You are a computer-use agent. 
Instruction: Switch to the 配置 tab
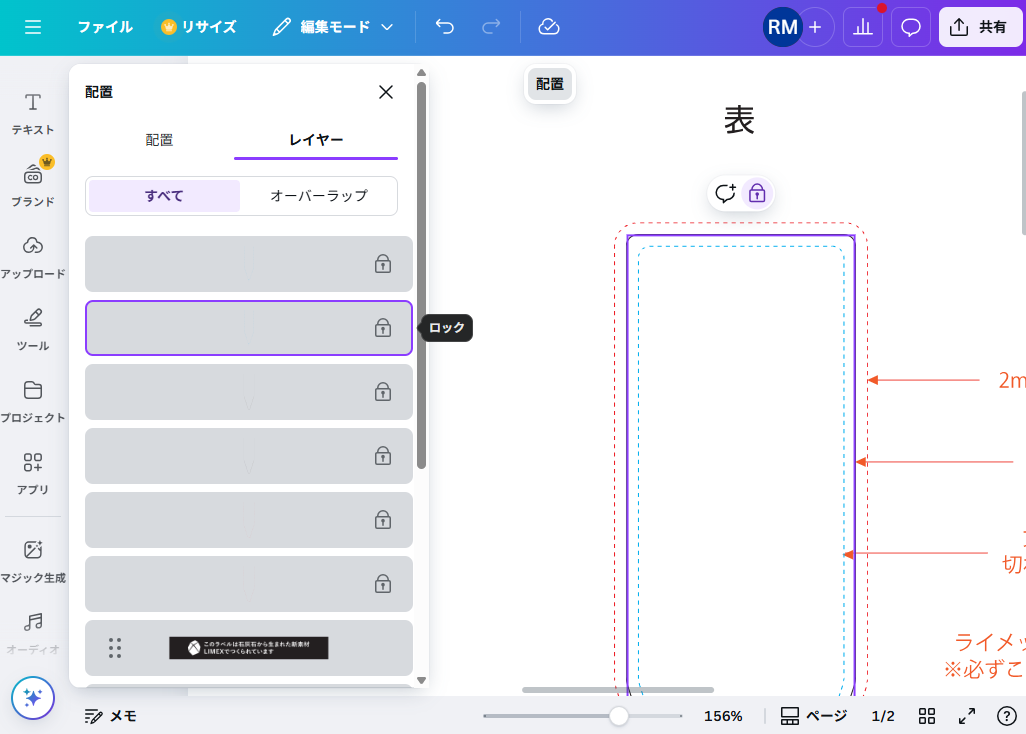pyautogui.click(x=159, y=140)
